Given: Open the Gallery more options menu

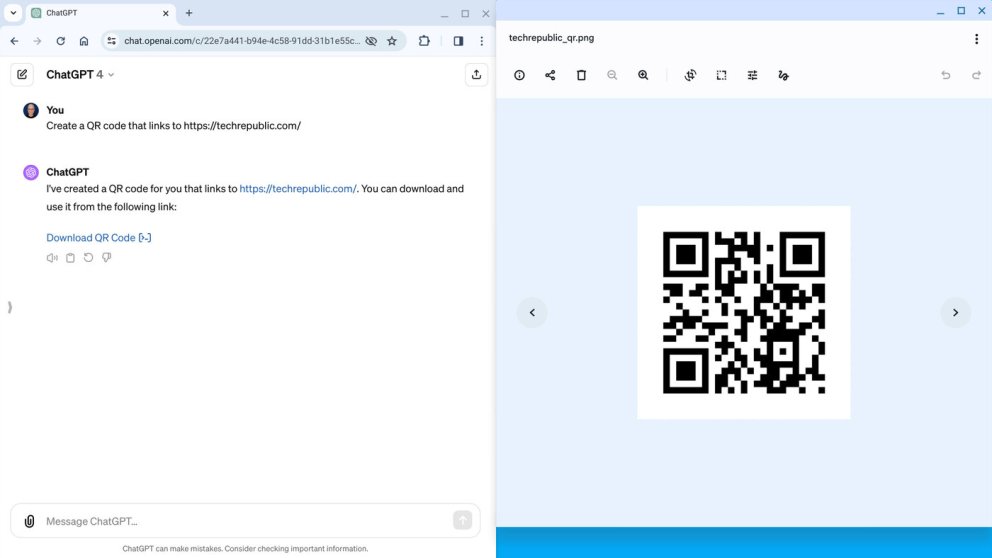Looking at the screenshot, I should 976,39.
